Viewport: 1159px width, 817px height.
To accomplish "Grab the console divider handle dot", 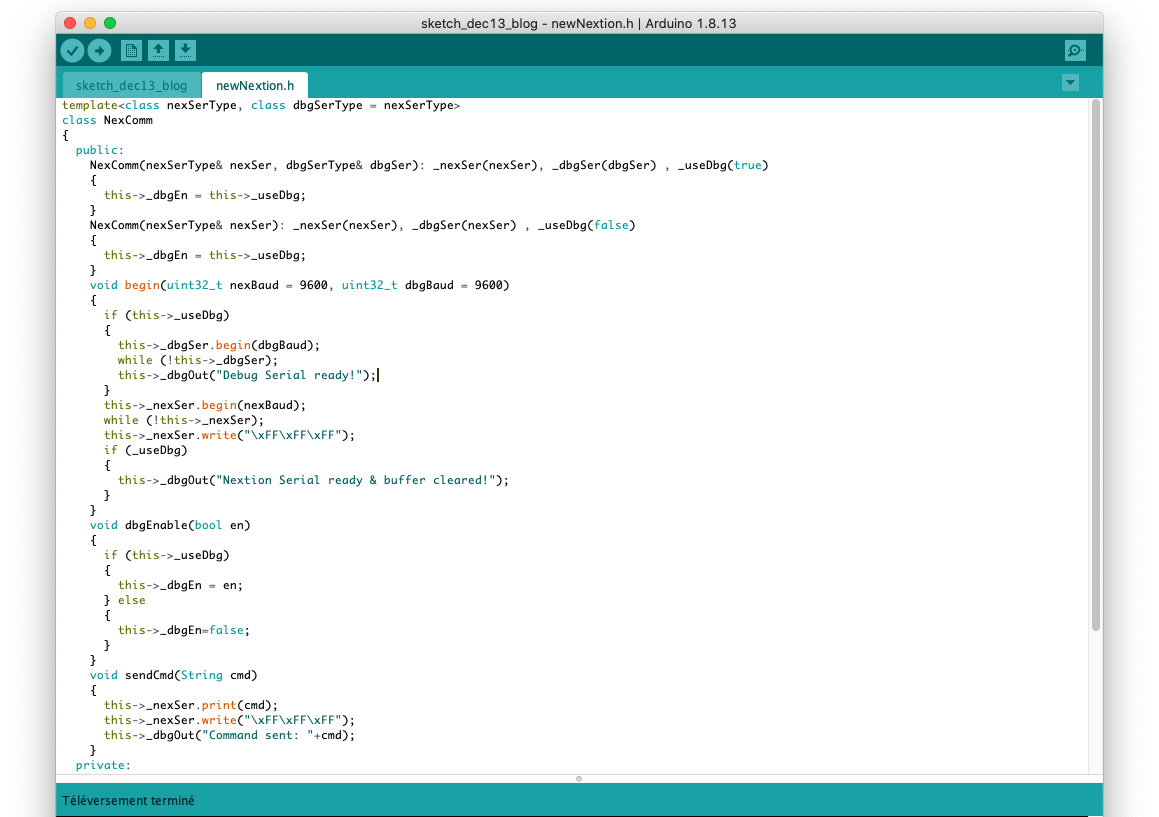I will (579, 778).
